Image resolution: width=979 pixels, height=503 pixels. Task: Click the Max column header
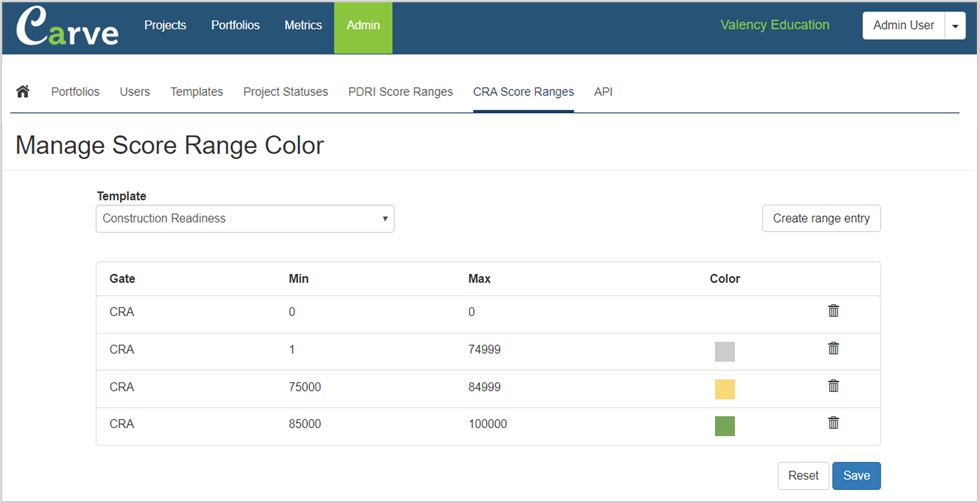[480, 279]
